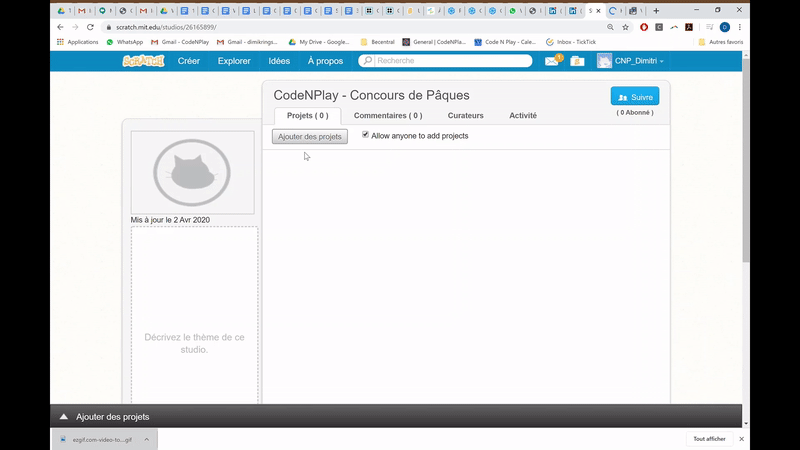This screenshot has height=450, width=800.
Task: Switch to the Projets (0) tab
Action: (308, 115)
